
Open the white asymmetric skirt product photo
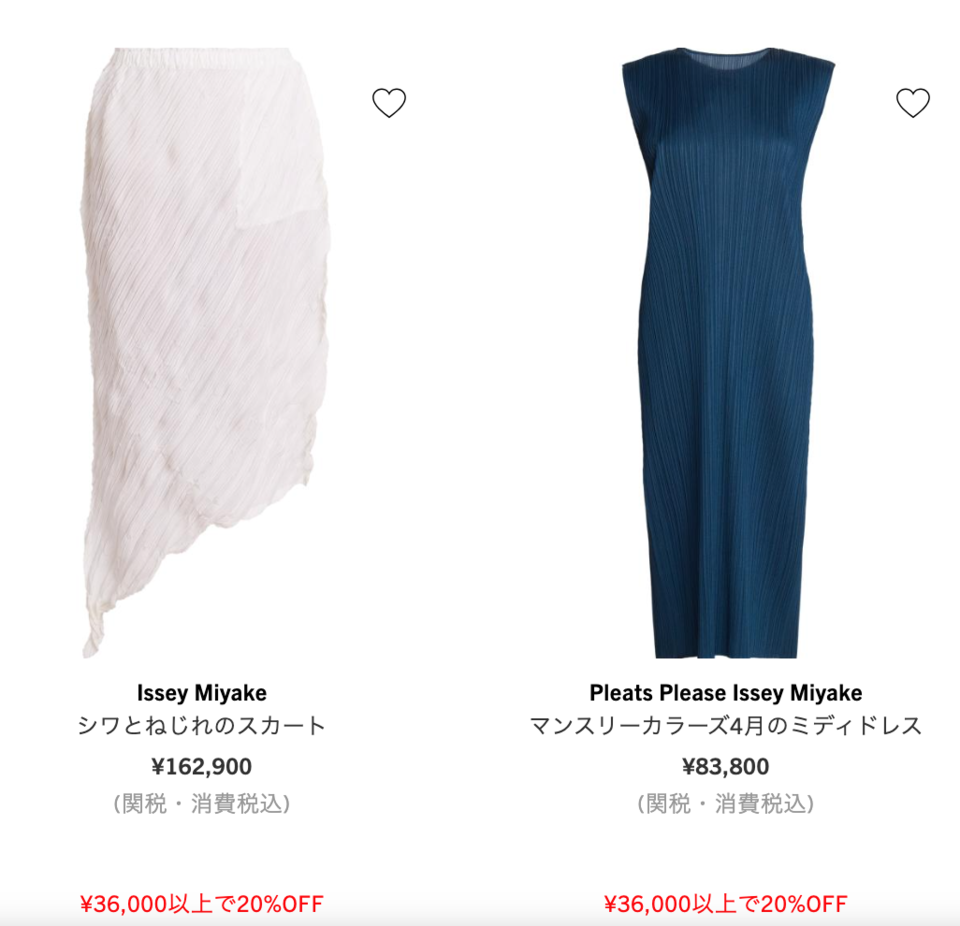(x=205, y=352)
